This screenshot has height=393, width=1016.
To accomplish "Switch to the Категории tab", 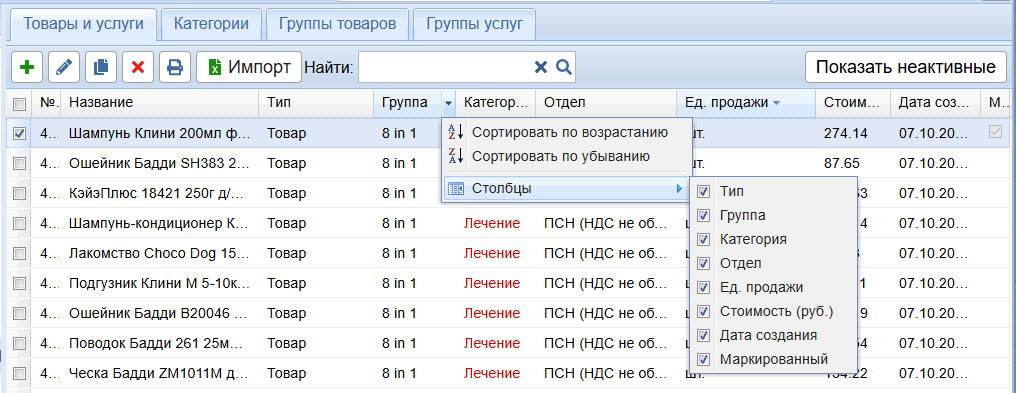I will (x=211, y=24).
